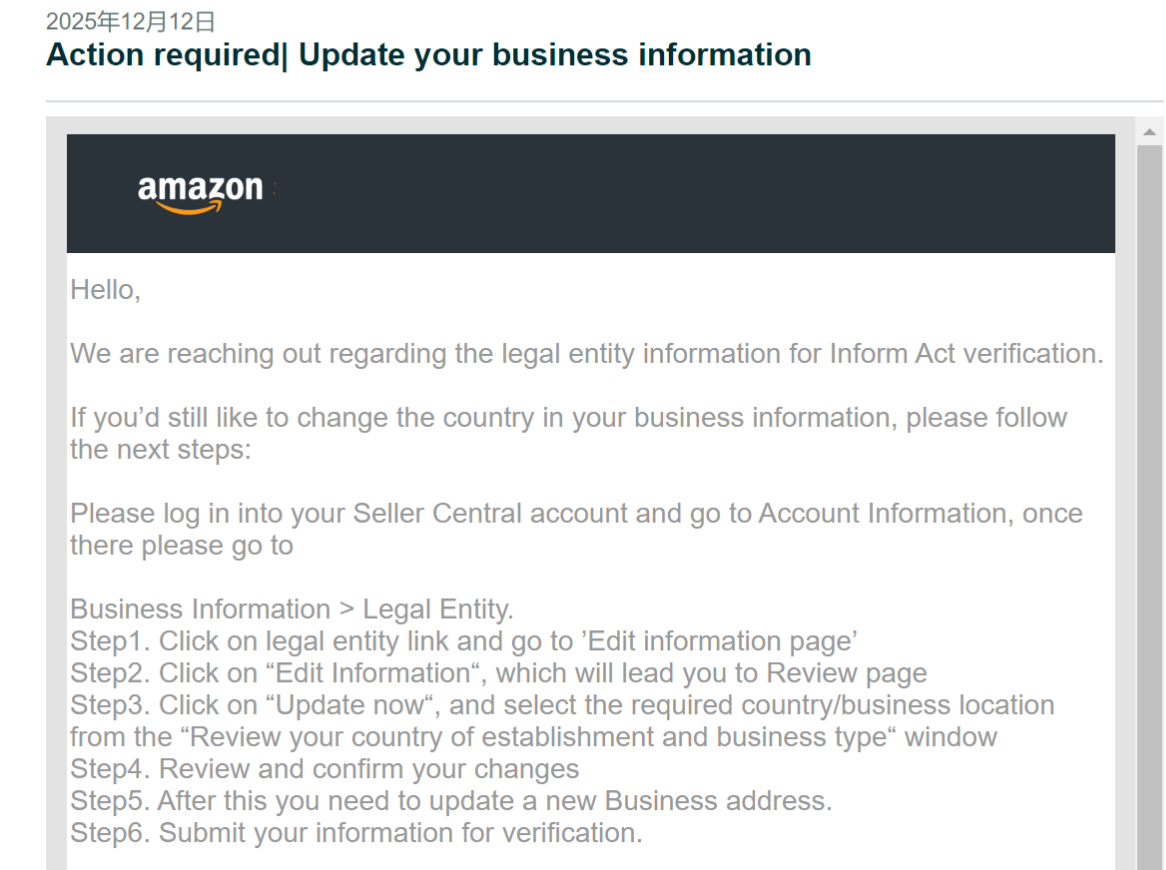Click the Amazon logo in header
Screen dimensions: 1166x870
click(200, 192)
